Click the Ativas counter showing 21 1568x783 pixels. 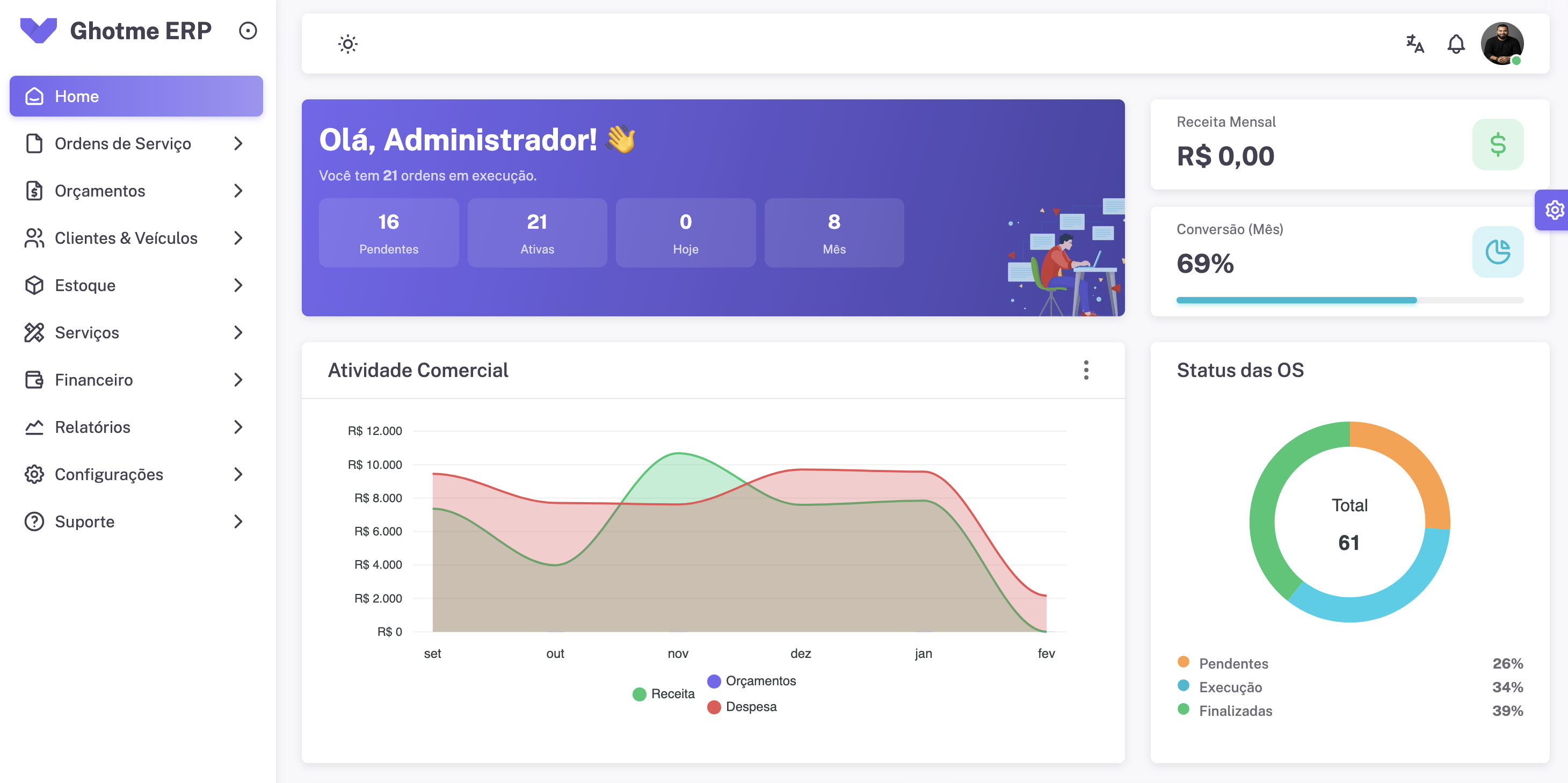537,233
